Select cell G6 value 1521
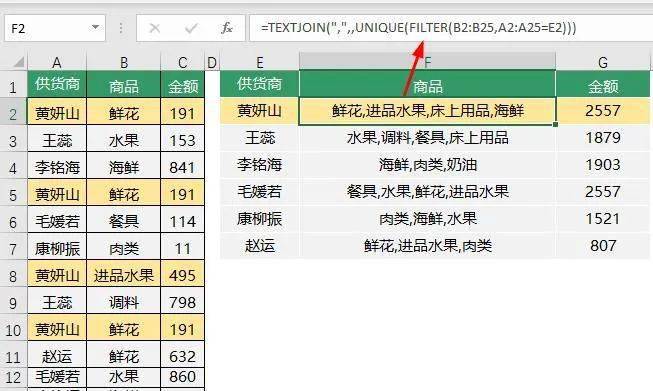Image resolution: width=653 pixels, height=391 pixels. [603, 219]
